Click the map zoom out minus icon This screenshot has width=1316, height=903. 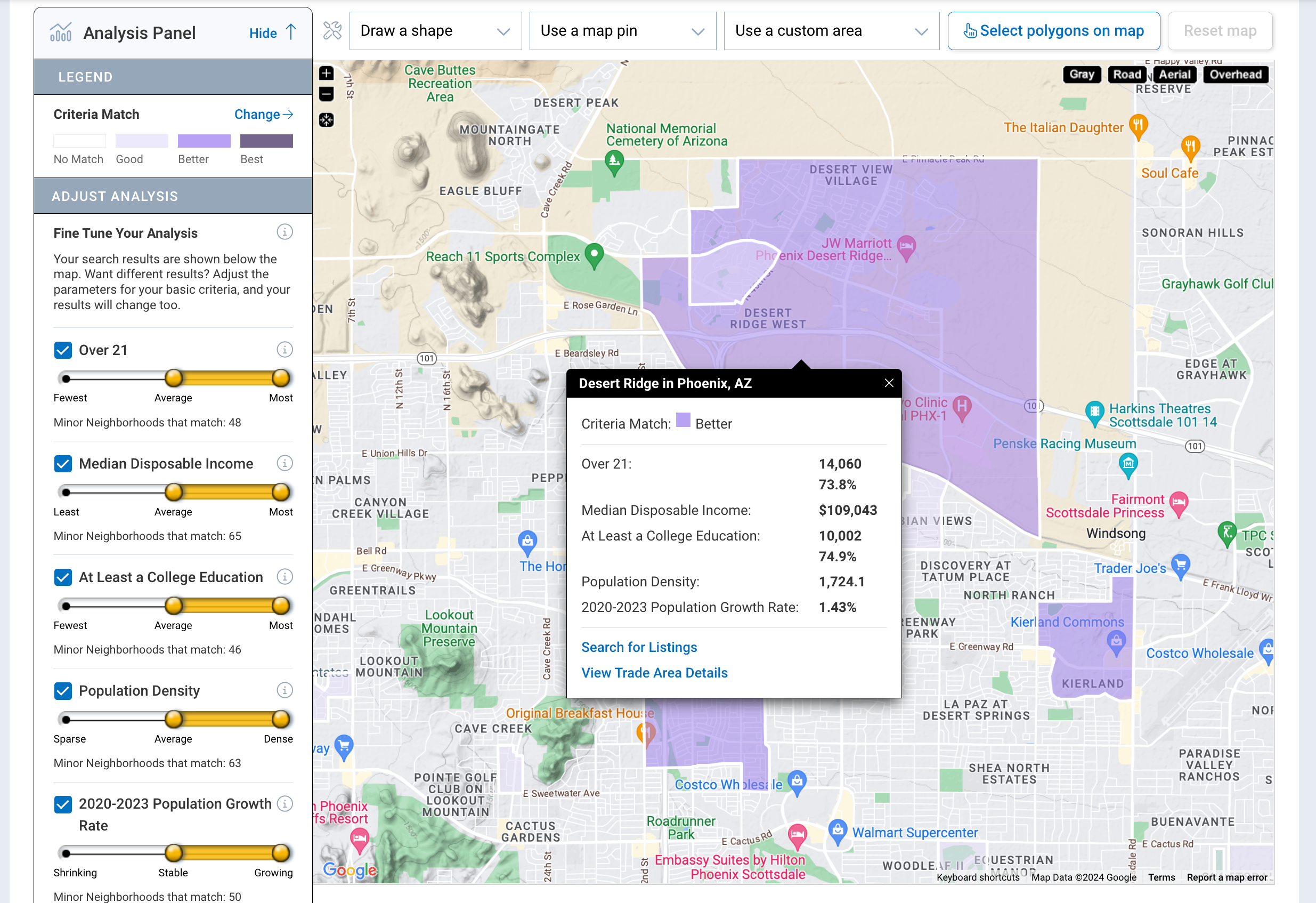pos(326,94)
